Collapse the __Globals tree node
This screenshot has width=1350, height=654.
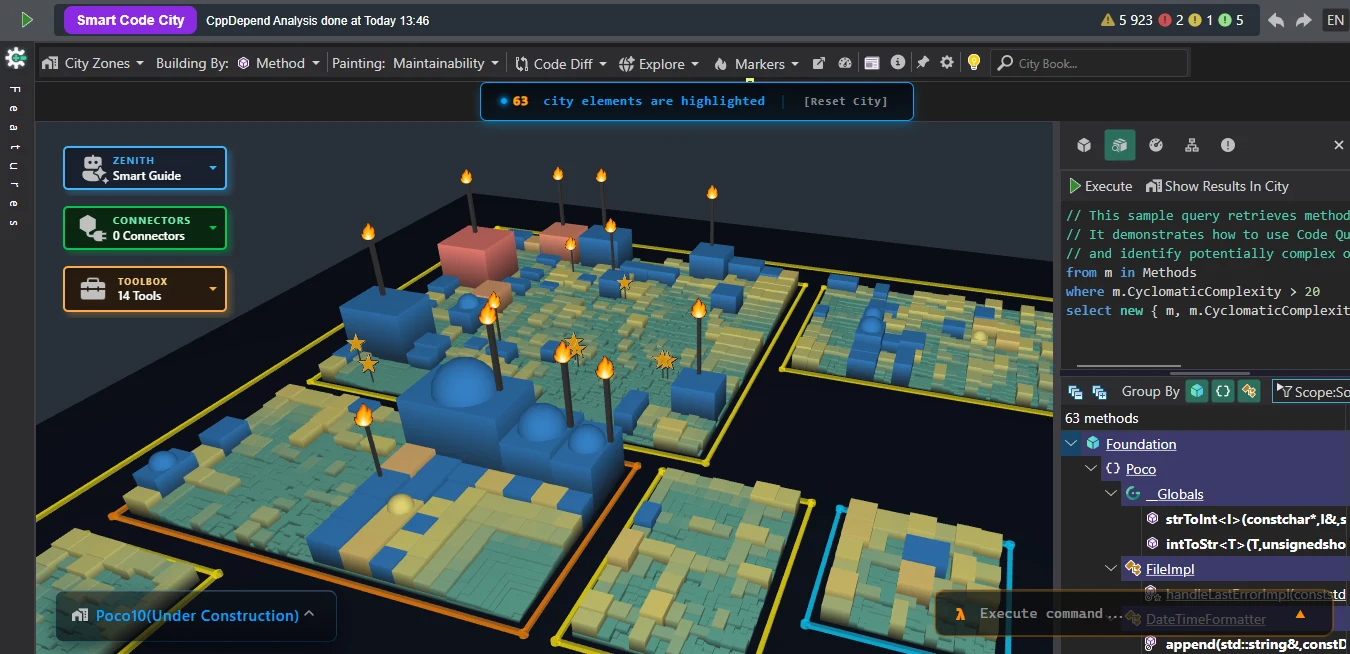click(1111, 493)
